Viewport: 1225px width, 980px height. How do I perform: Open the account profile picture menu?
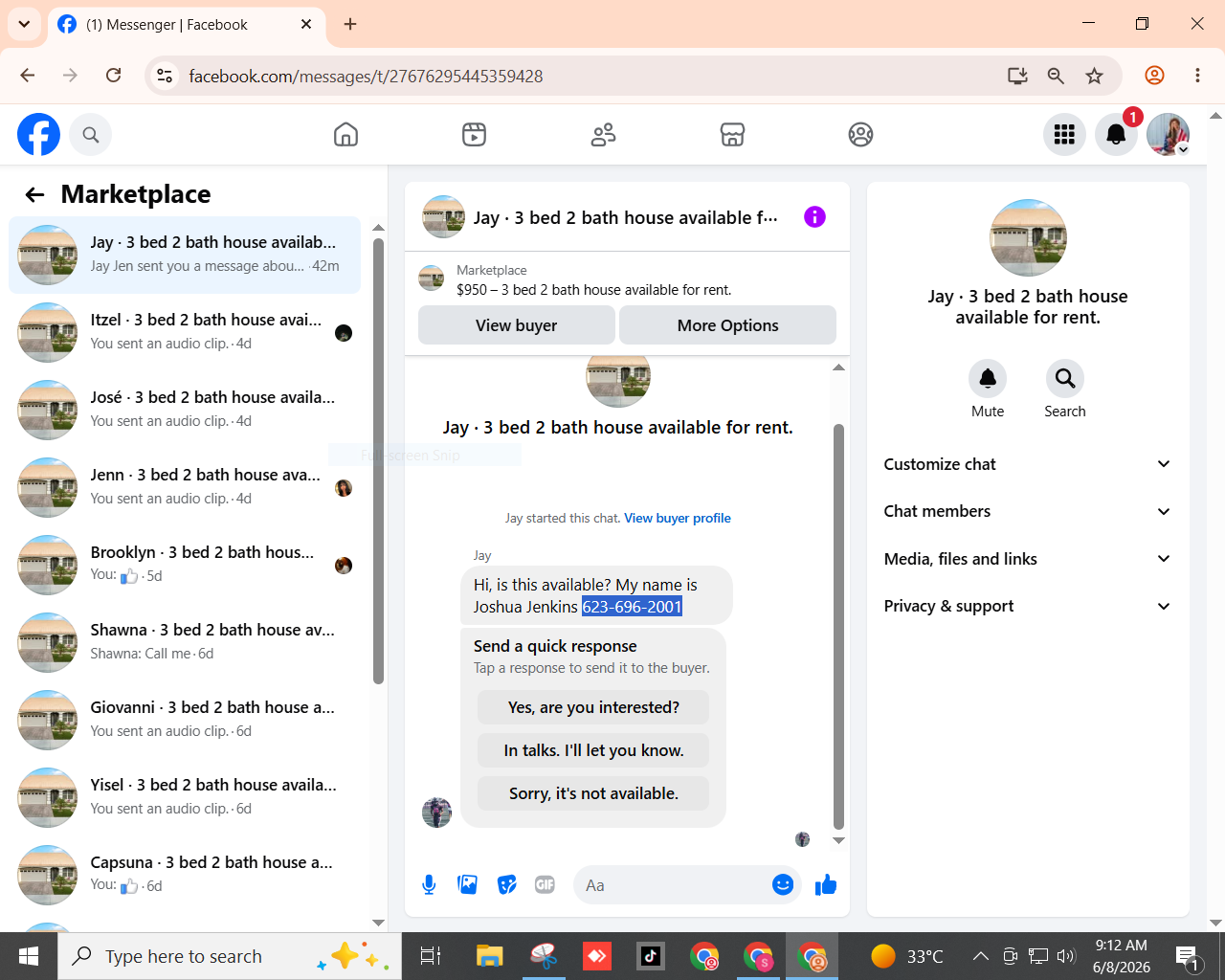[x=1168, y=135]
